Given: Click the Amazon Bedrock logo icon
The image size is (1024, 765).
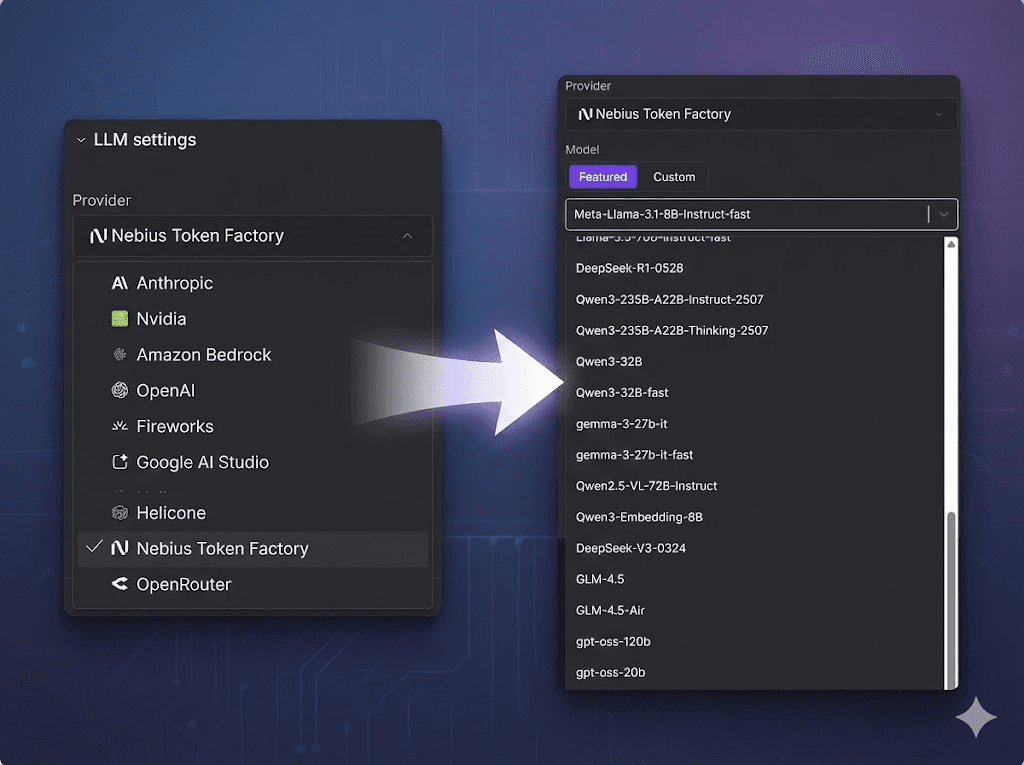Looking at the screenshot, I should (120, 355).
